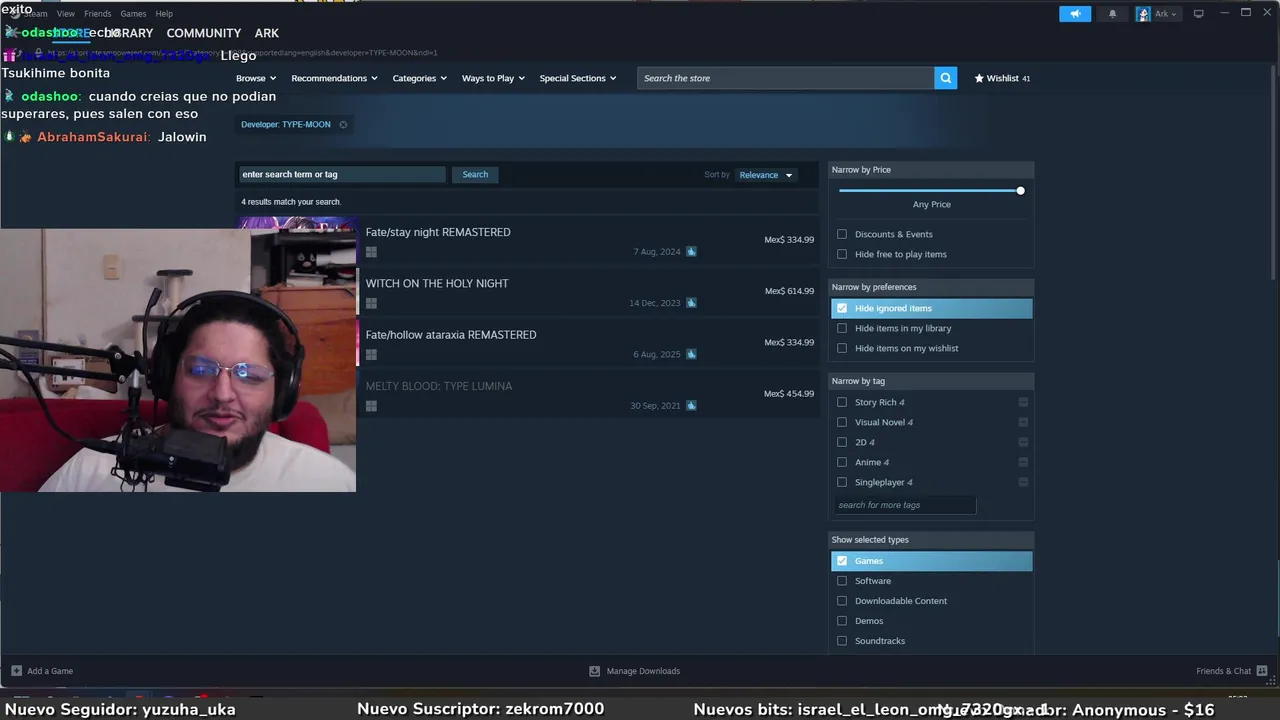1280x720 pixels.
Task: Click the blue announcements megaphone icon
Action: [x=1075, y=14]
